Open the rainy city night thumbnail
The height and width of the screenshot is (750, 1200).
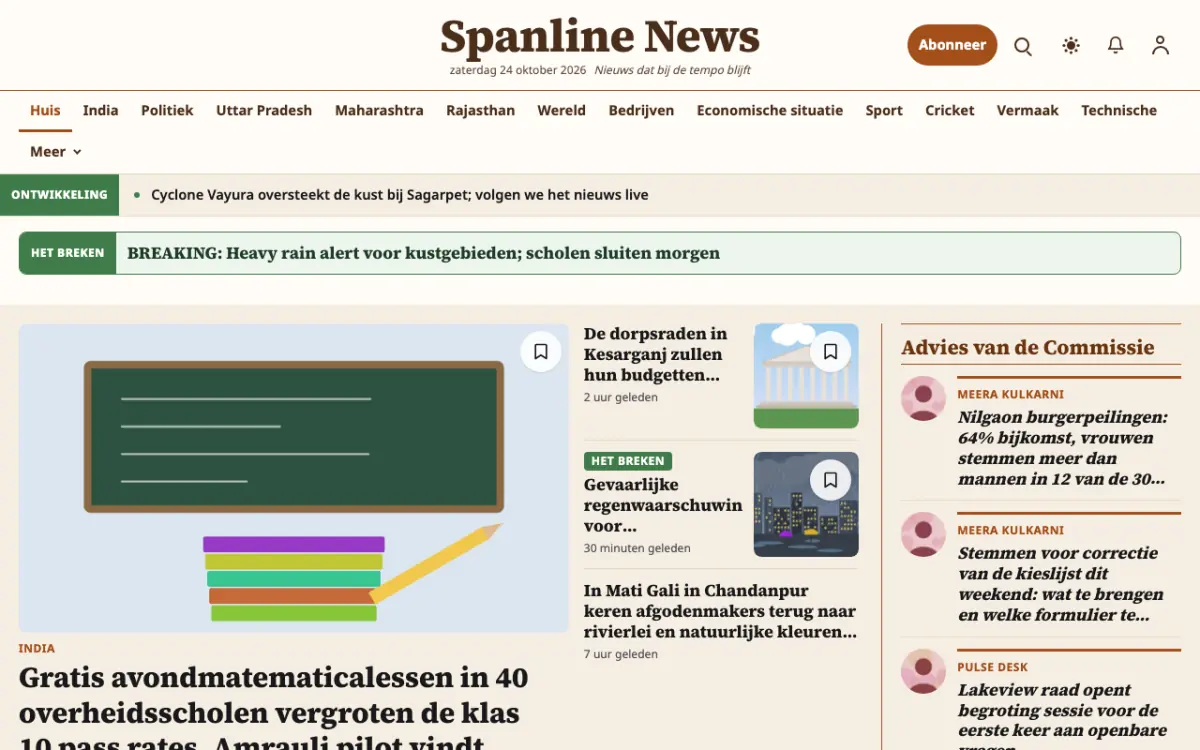click(806, 505)
